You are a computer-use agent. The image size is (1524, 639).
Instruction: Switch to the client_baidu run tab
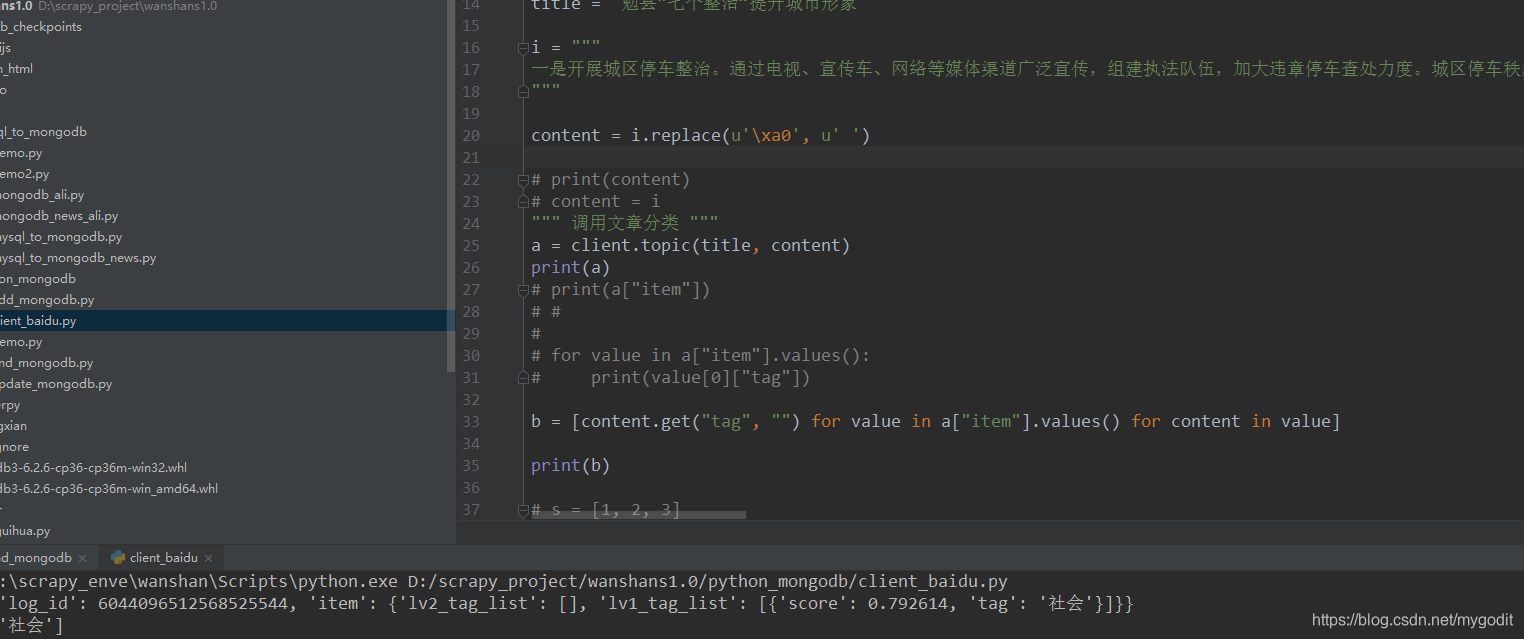click(x=164, y=558)
